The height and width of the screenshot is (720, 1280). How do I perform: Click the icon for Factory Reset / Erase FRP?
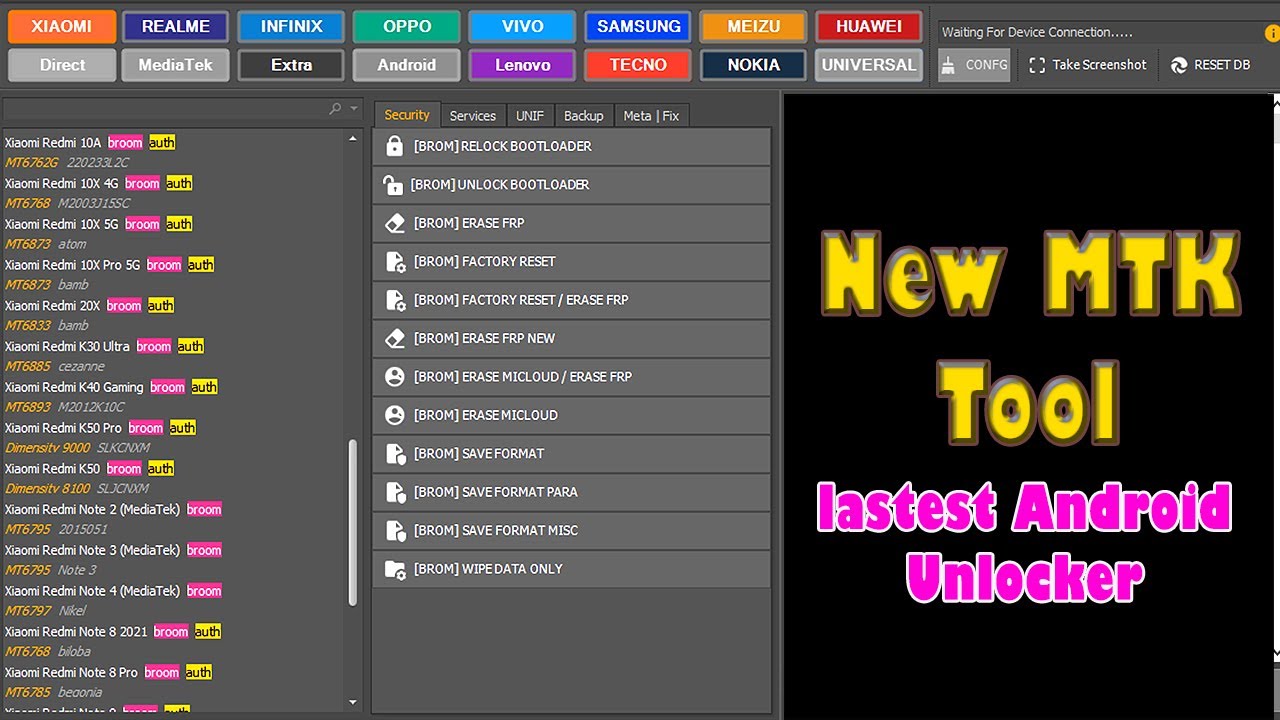click(x=395, y=300)
